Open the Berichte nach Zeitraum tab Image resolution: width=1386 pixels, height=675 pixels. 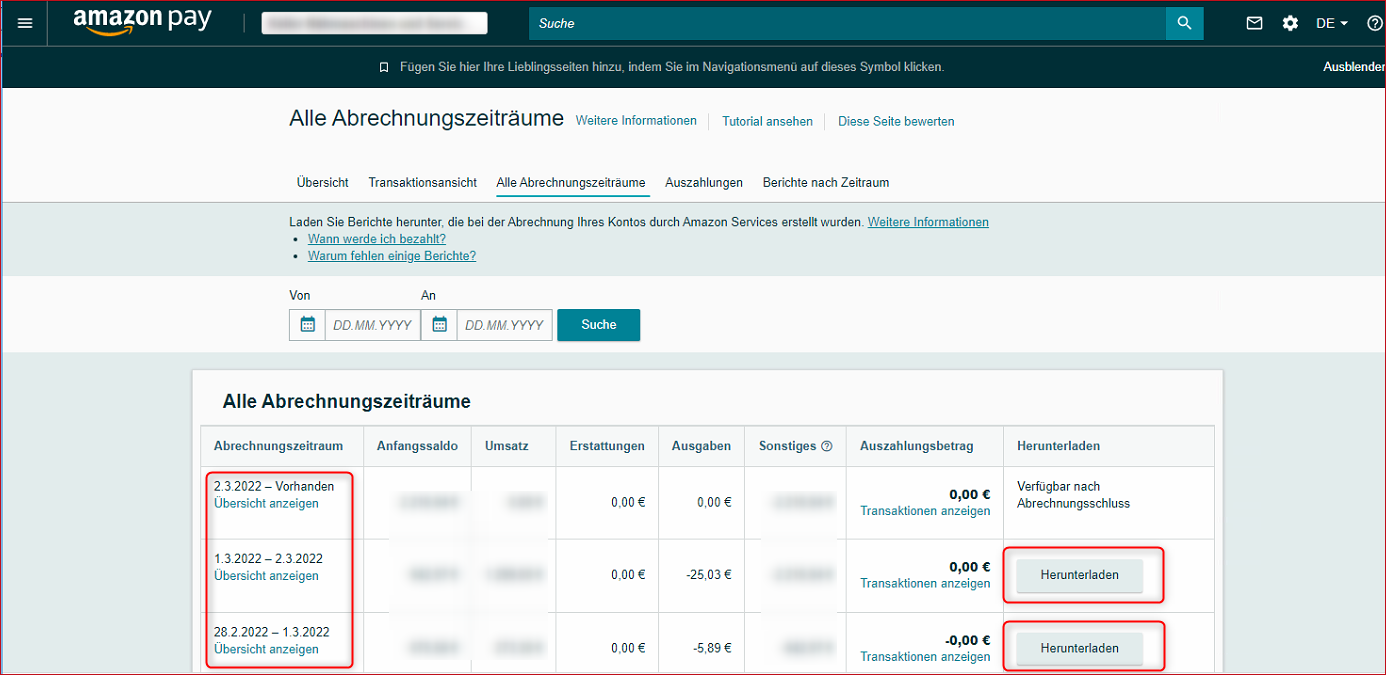pyautogui.click(x=825, y=183)
